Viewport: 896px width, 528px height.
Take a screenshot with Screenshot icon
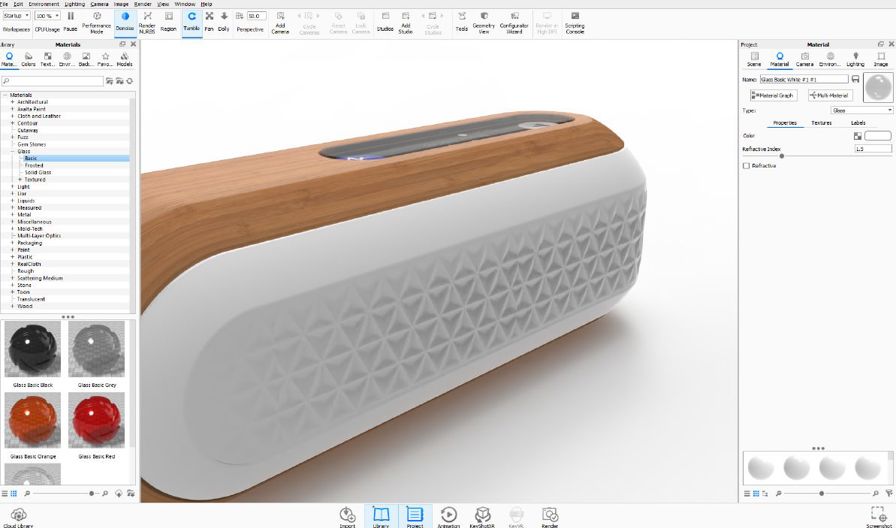coord(878,515)
